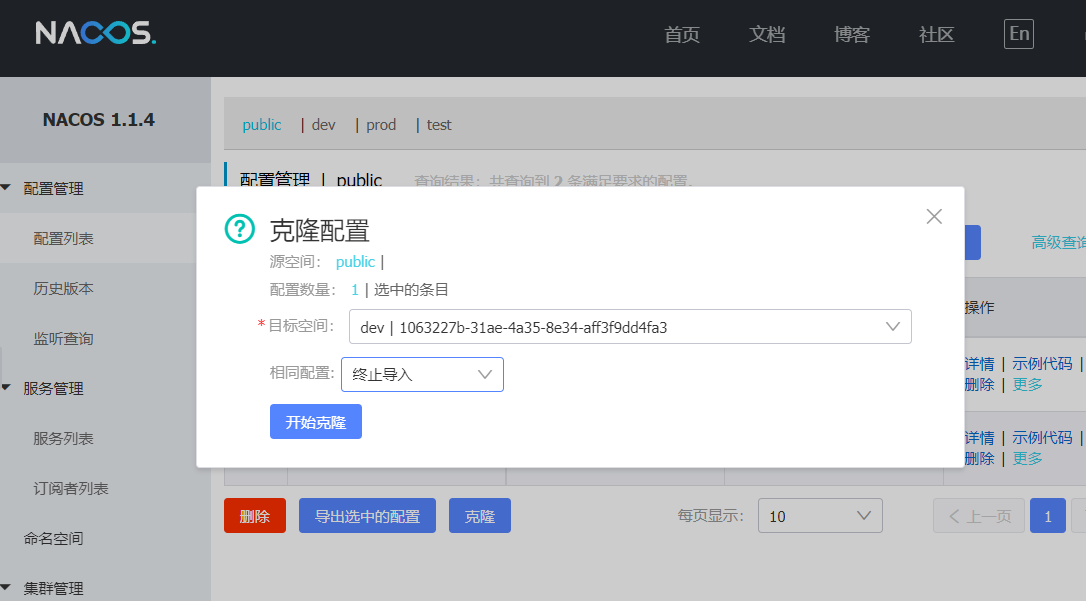Click the 选中的条目 text in dialog
This screenshot has width=1086, height=601.
click(x=411, y=289)
